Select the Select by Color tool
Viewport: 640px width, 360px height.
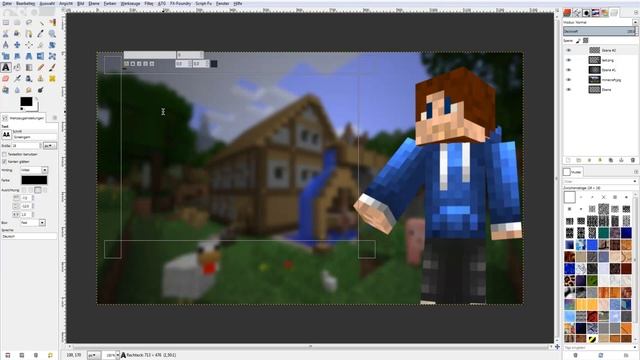point(52,22)
